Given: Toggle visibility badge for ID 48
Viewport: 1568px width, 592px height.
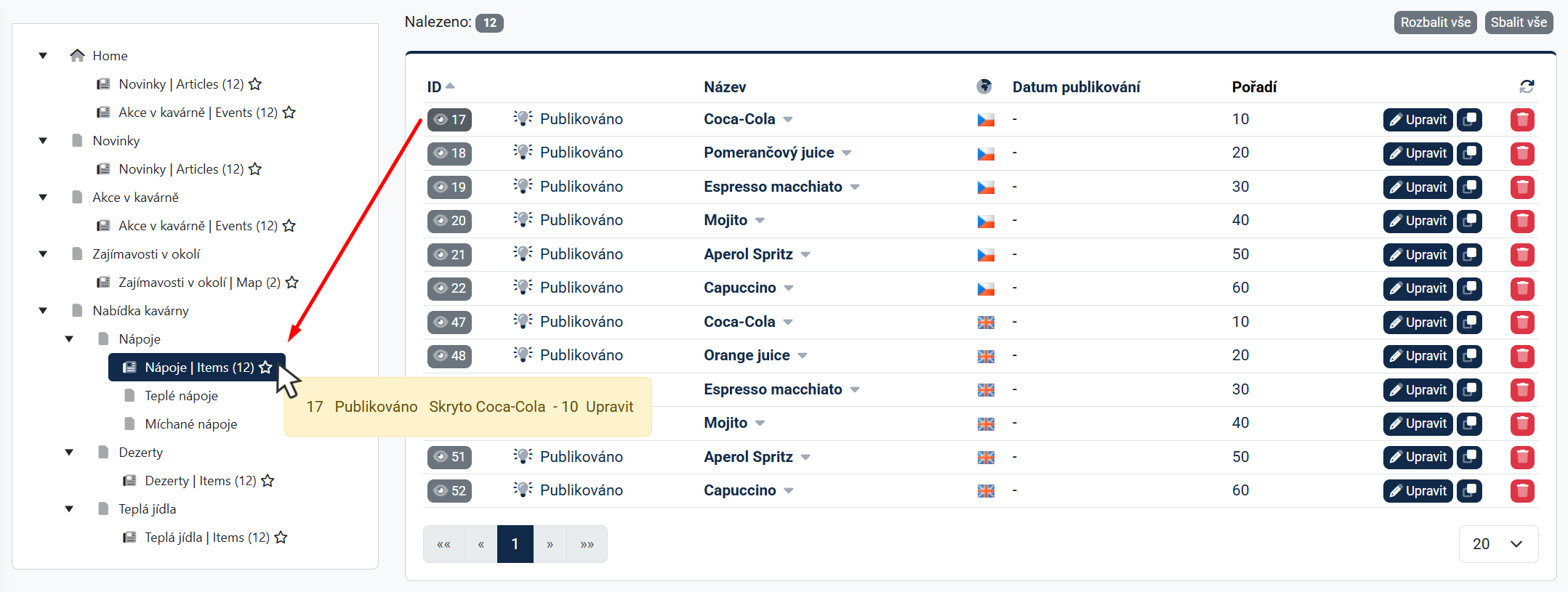Looking at the screenshot, I should tap(449, 356).
